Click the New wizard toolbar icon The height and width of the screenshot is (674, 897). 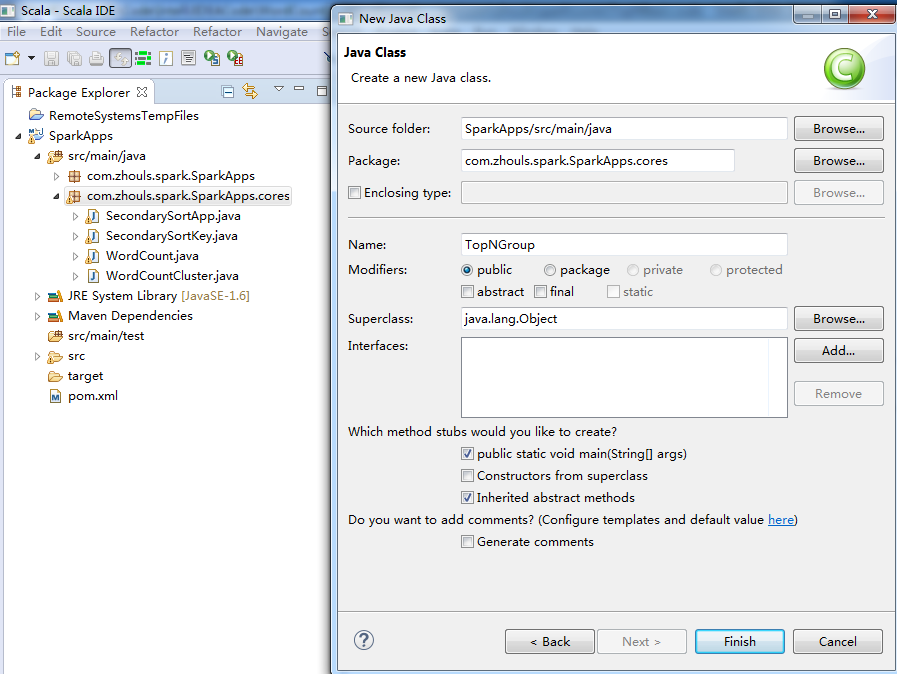click(13, 58)
